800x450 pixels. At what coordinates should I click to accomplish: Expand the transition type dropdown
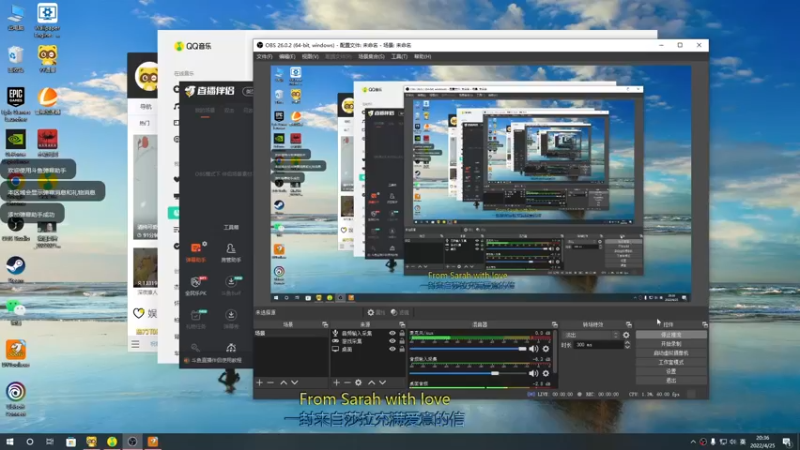point(591,335)
